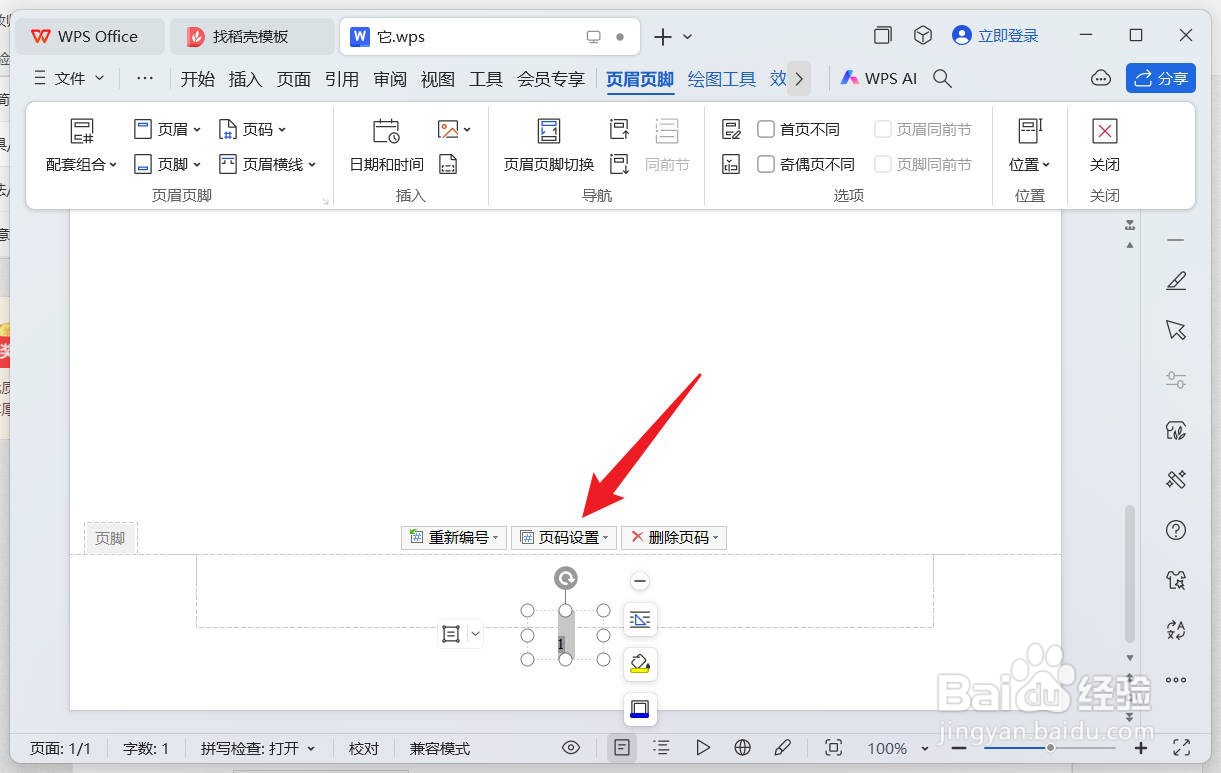Click the pen annotation icon in right sidebar
This screenshot has height=773, width=1221.
pos(1175,281)
